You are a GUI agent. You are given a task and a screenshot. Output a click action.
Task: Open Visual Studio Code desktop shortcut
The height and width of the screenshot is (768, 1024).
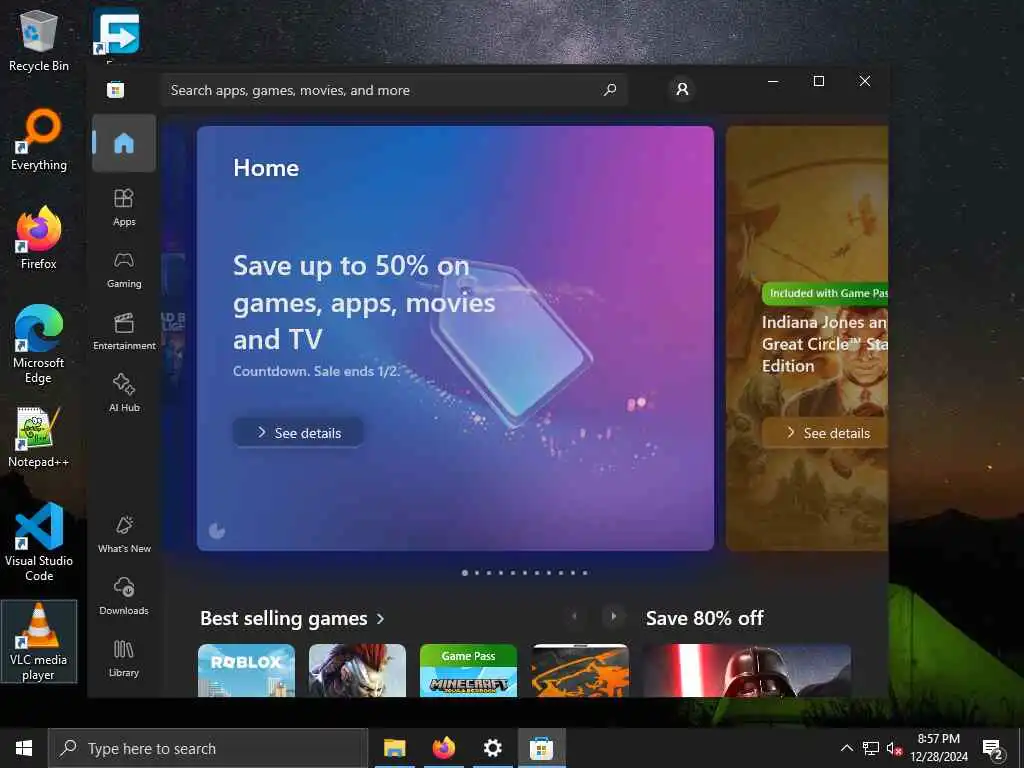click(x=39, y=542)
